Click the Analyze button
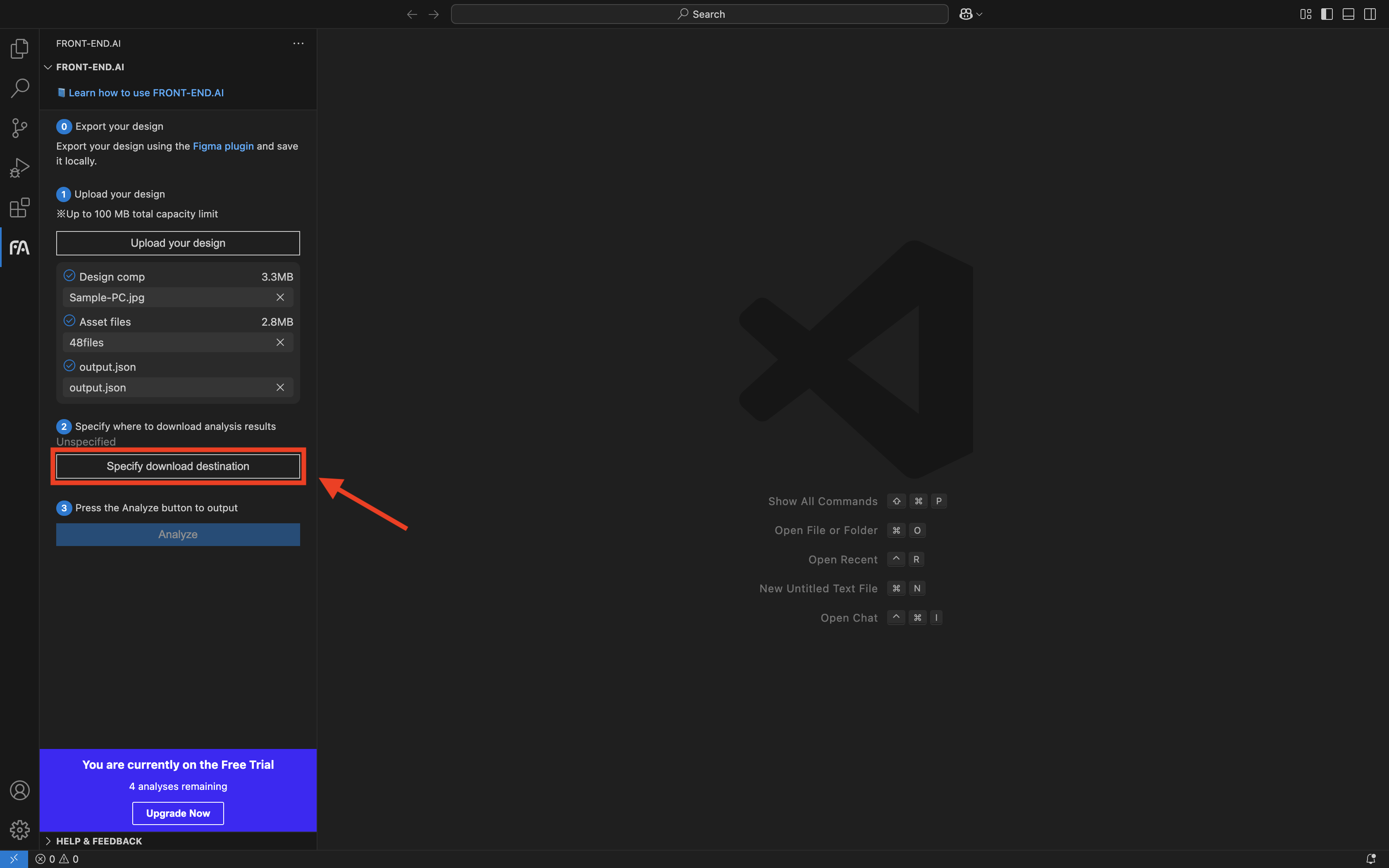This screenshot has width=1389, height=868. (x=178, y=534)
